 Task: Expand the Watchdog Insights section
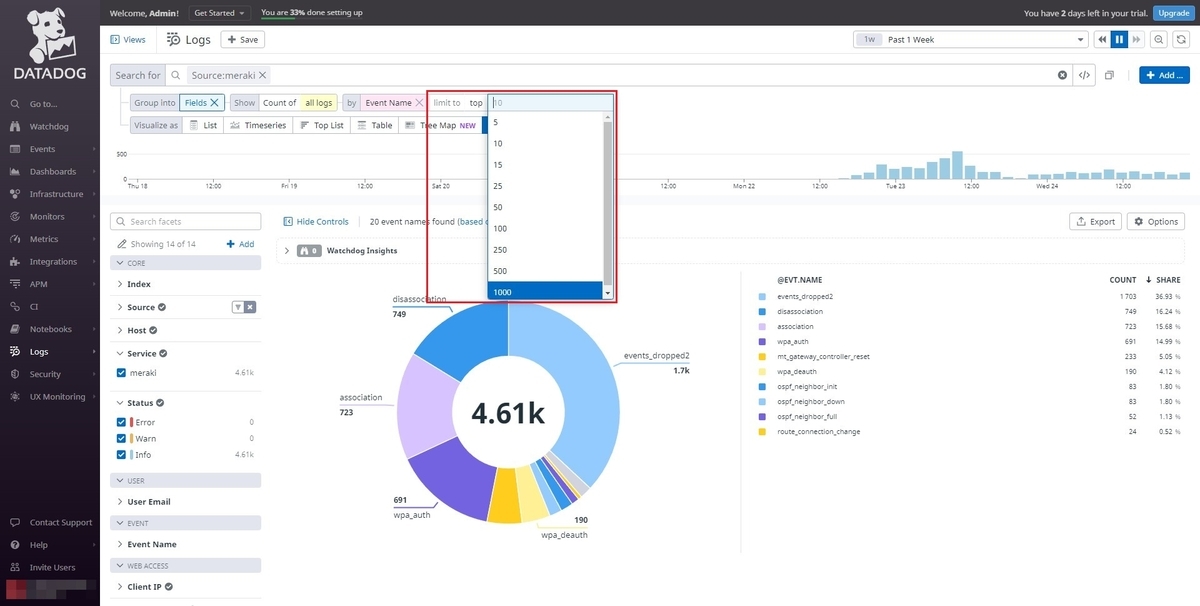pyautogui.click(x=287, y=250)
